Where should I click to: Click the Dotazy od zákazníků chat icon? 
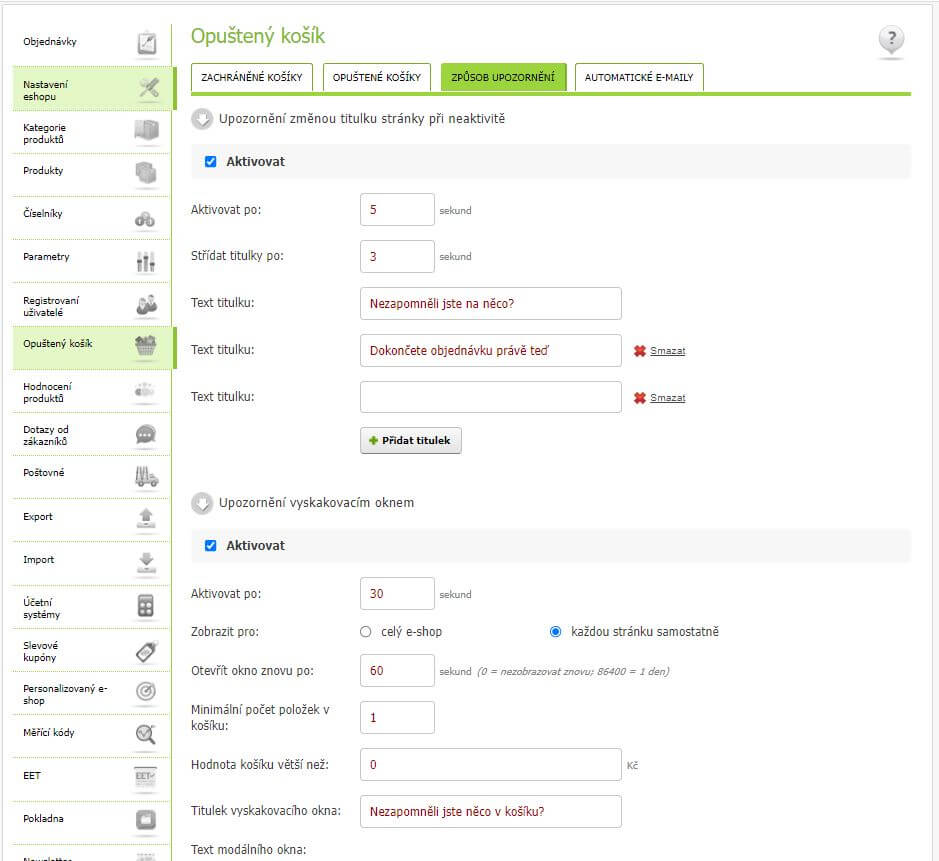coord(146,434)
